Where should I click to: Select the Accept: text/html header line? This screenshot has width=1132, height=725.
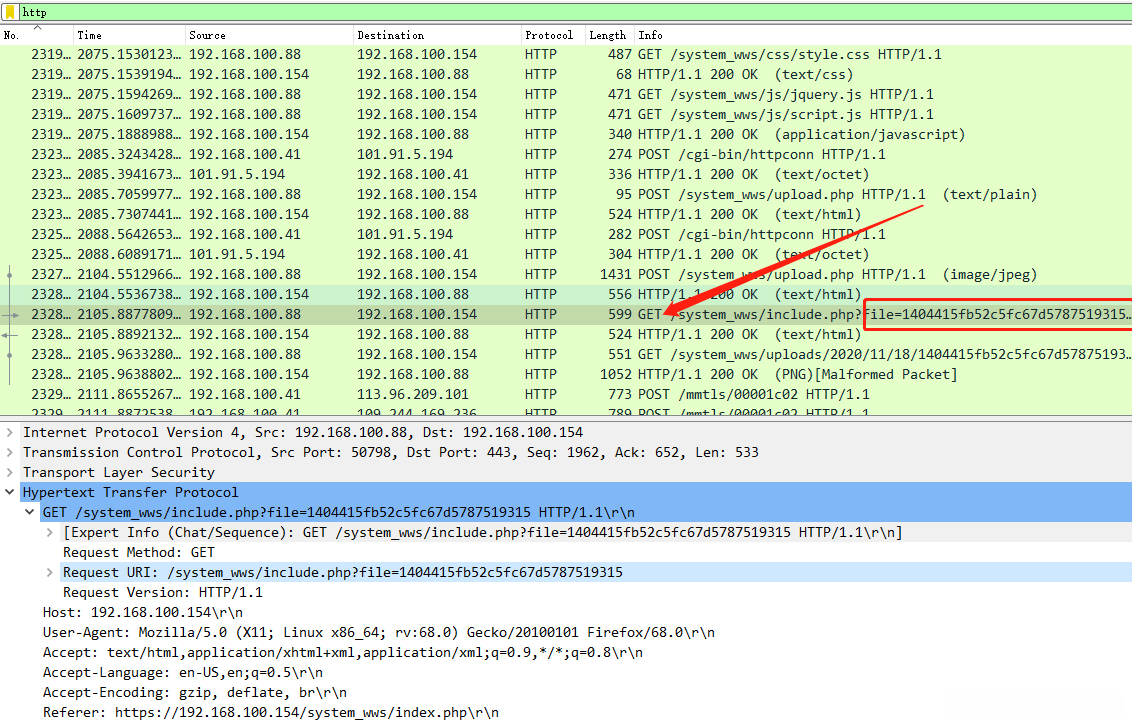click(342, 653)
